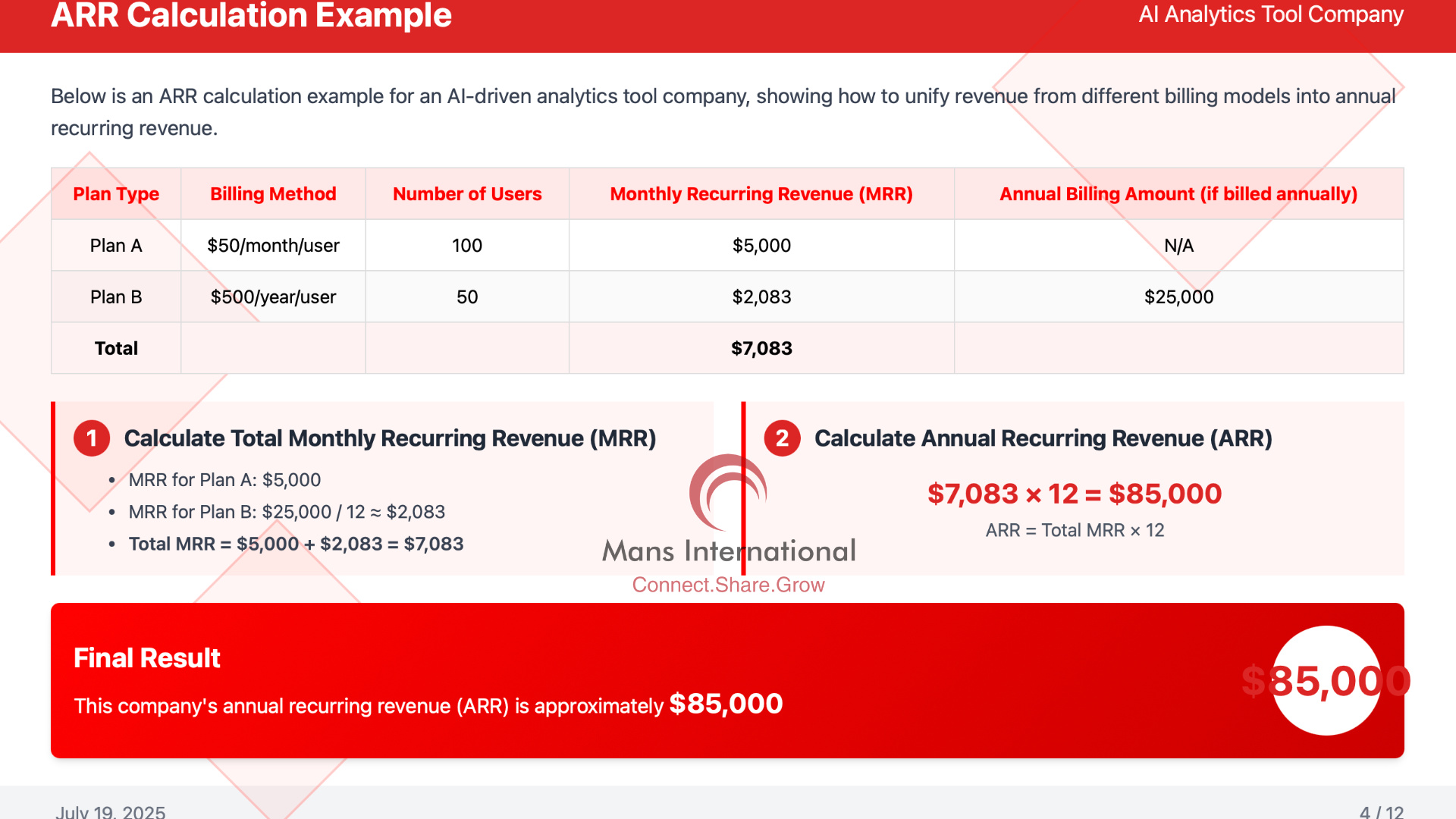
Task: Click 'Calculate Total Monthly Recurring Revenue (MRR)' heading
Action: pos(390,438)
